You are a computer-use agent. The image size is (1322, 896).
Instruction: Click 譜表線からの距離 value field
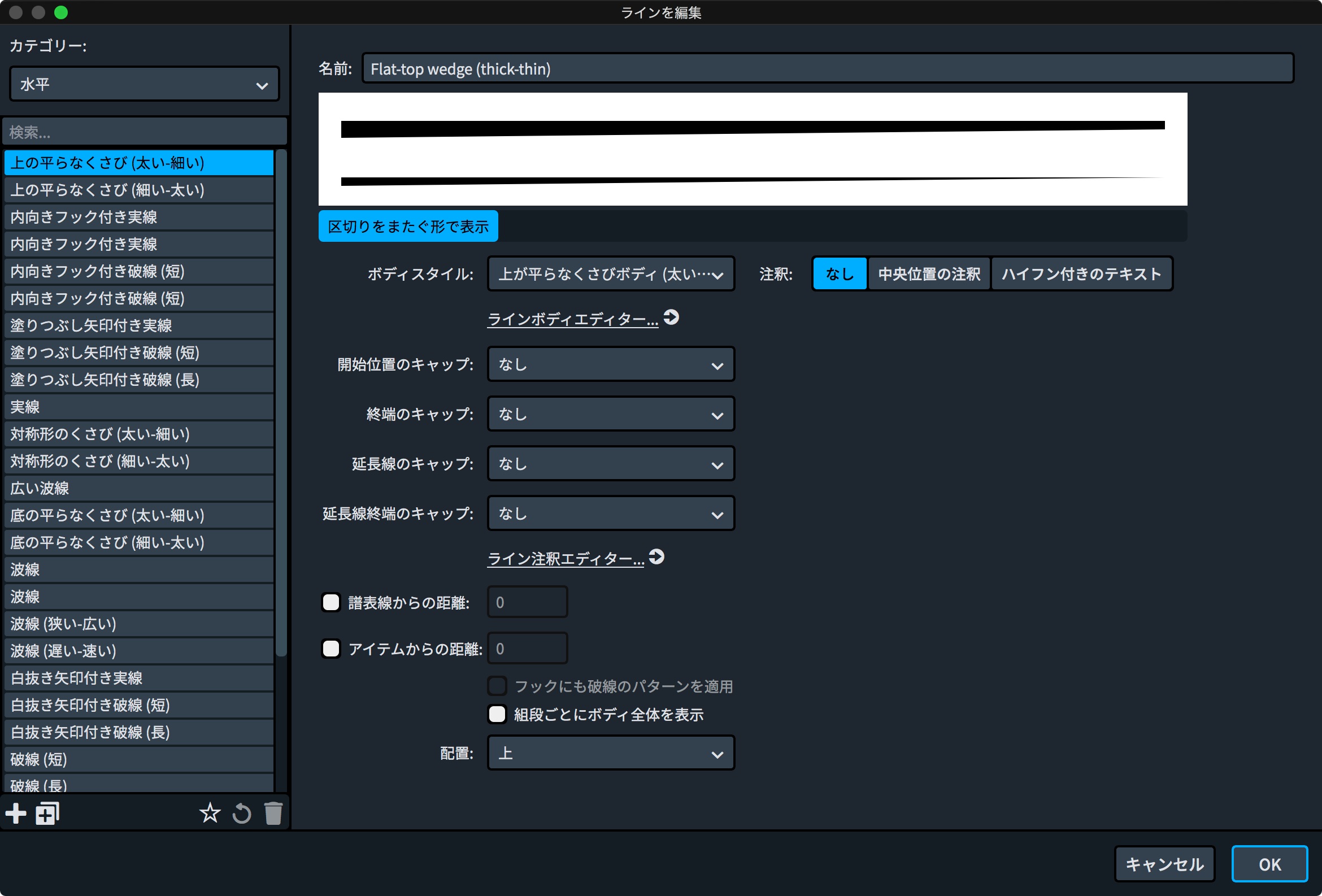[x=527, y=602]
